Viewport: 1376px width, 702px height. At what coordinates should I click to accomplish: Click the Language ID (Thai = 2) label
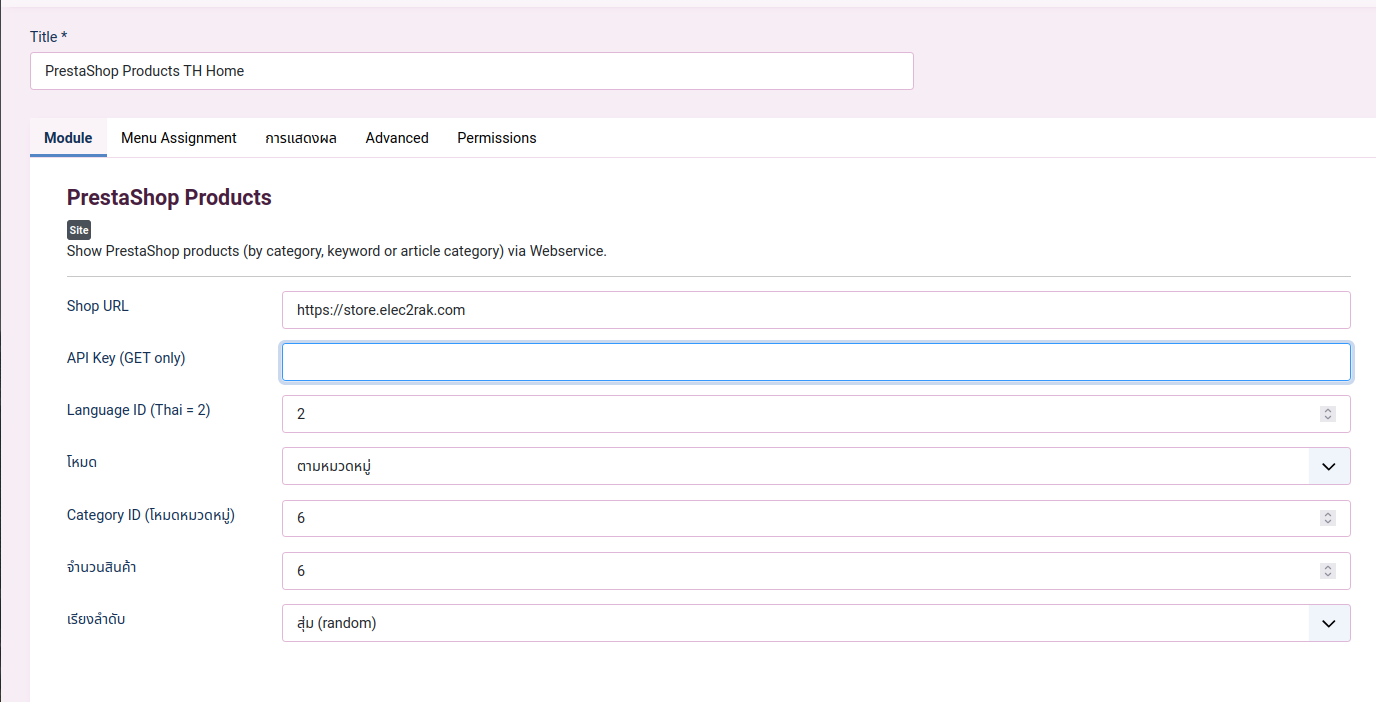[139, 410]
